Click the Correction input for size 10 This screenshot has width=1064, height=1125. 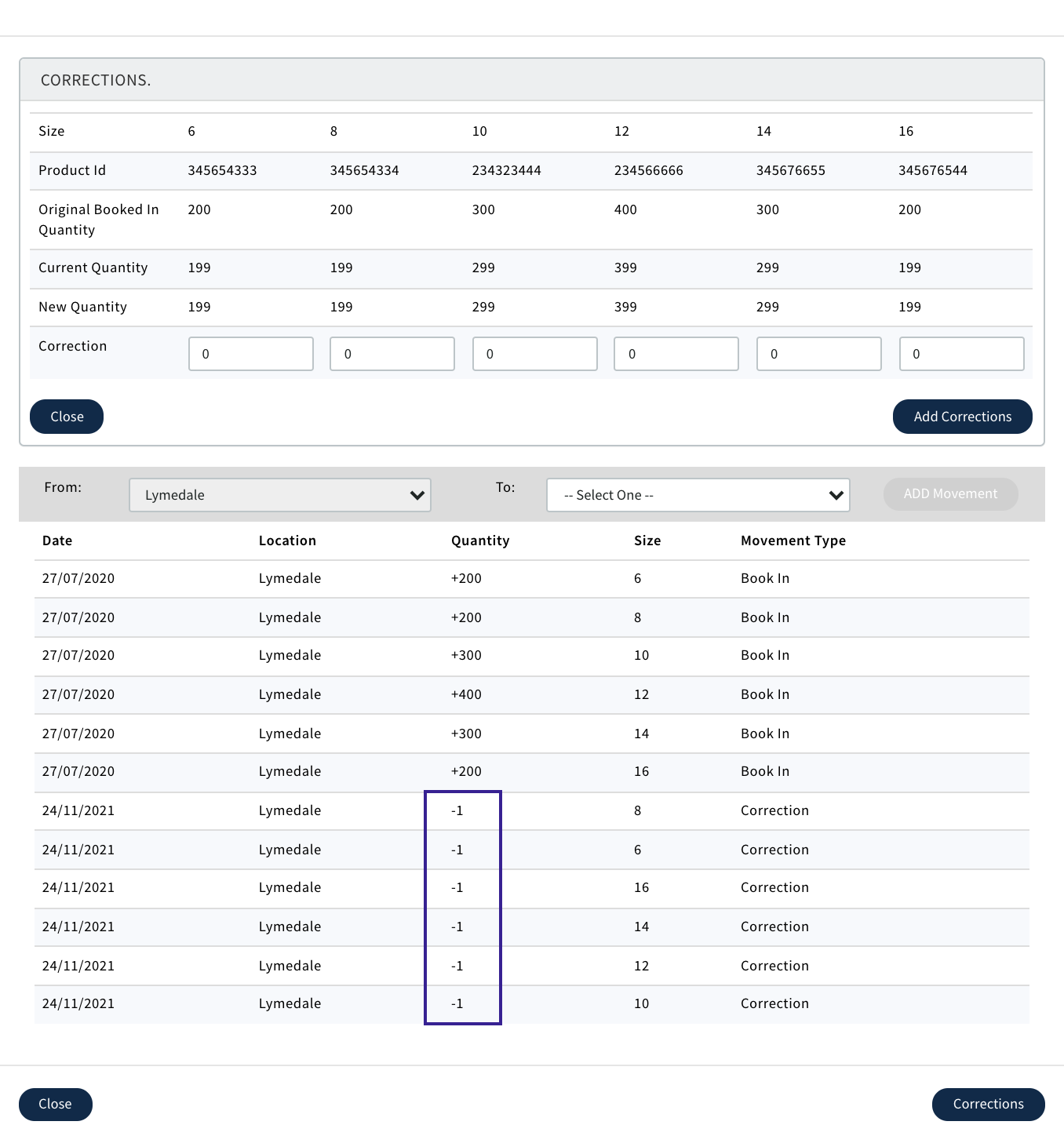(x=534, y=354)
